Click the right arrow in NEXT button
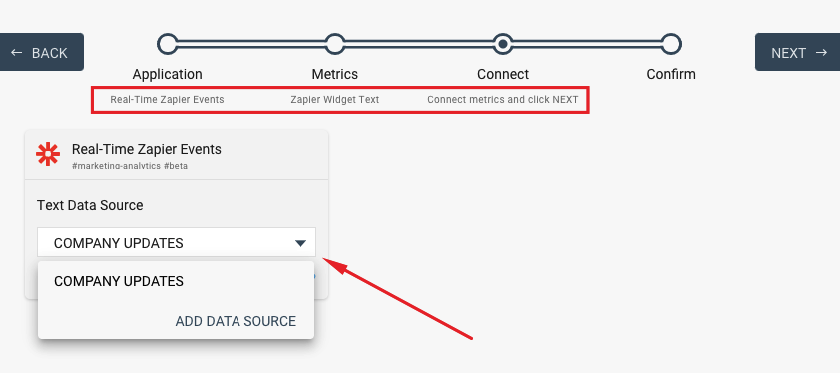840x373 pixels. point(821,53)
